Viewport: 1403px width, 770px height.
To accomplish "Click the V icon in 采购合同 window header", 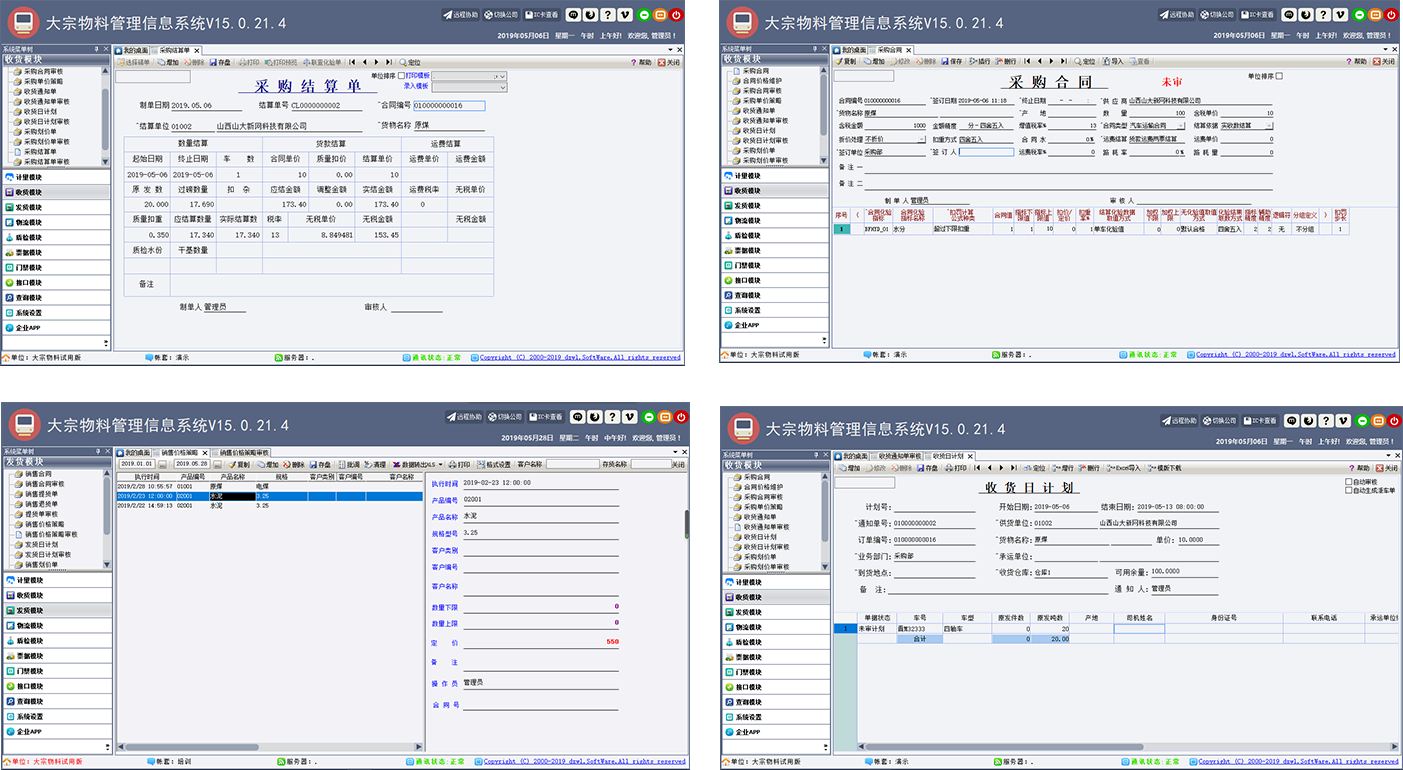I will click(1342, 15).
